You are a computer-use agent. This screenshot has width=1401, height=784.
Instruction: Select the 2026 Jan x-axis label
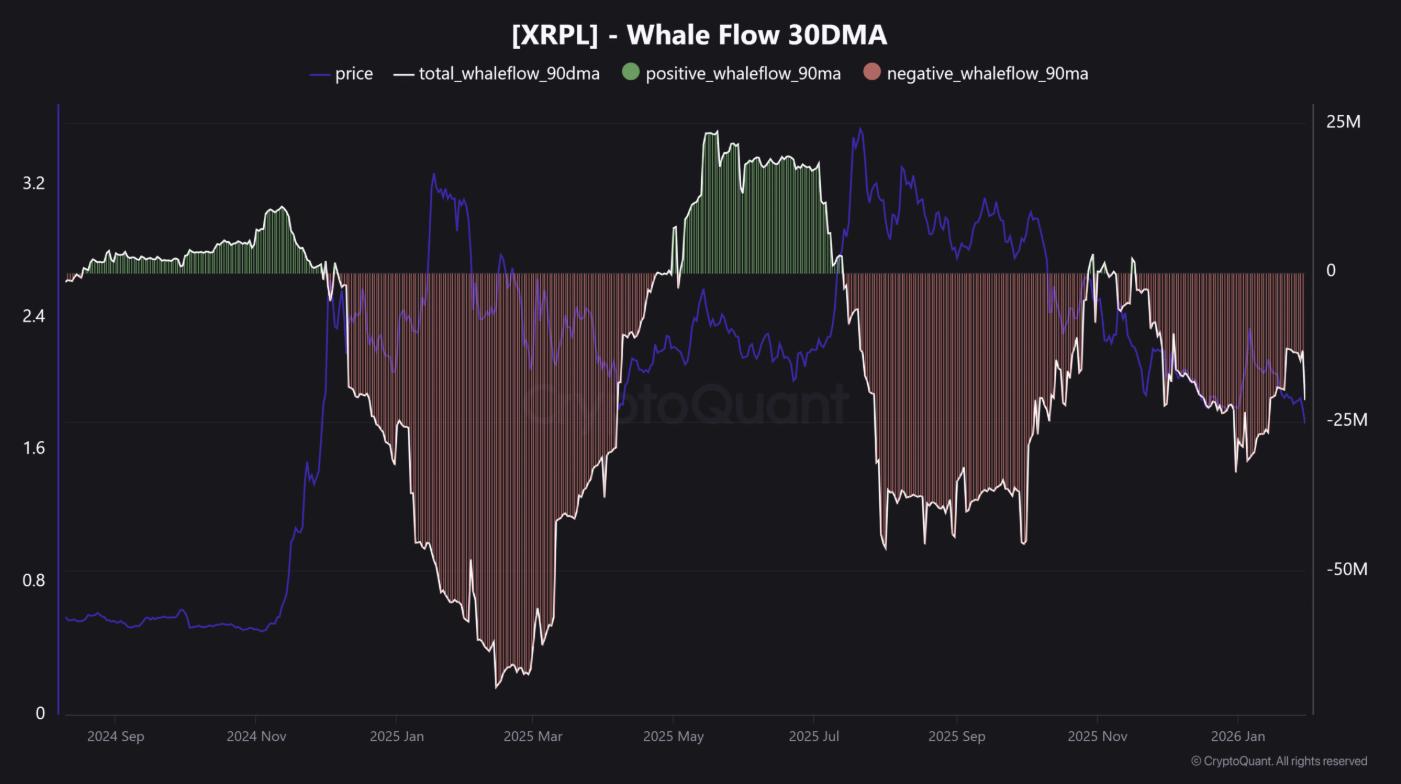point(1238,737)
